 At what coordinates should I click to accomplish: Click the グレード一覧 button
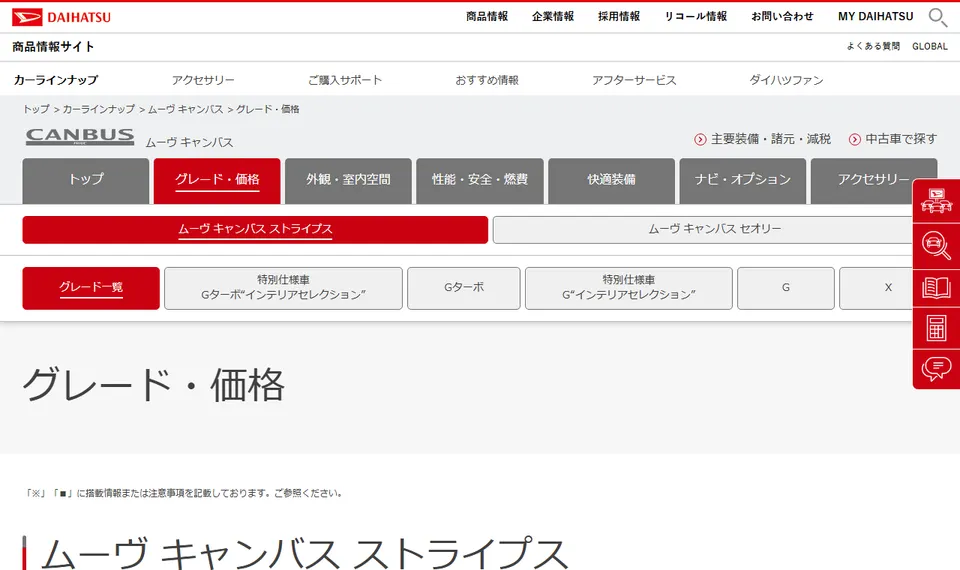tap(91, 288)
